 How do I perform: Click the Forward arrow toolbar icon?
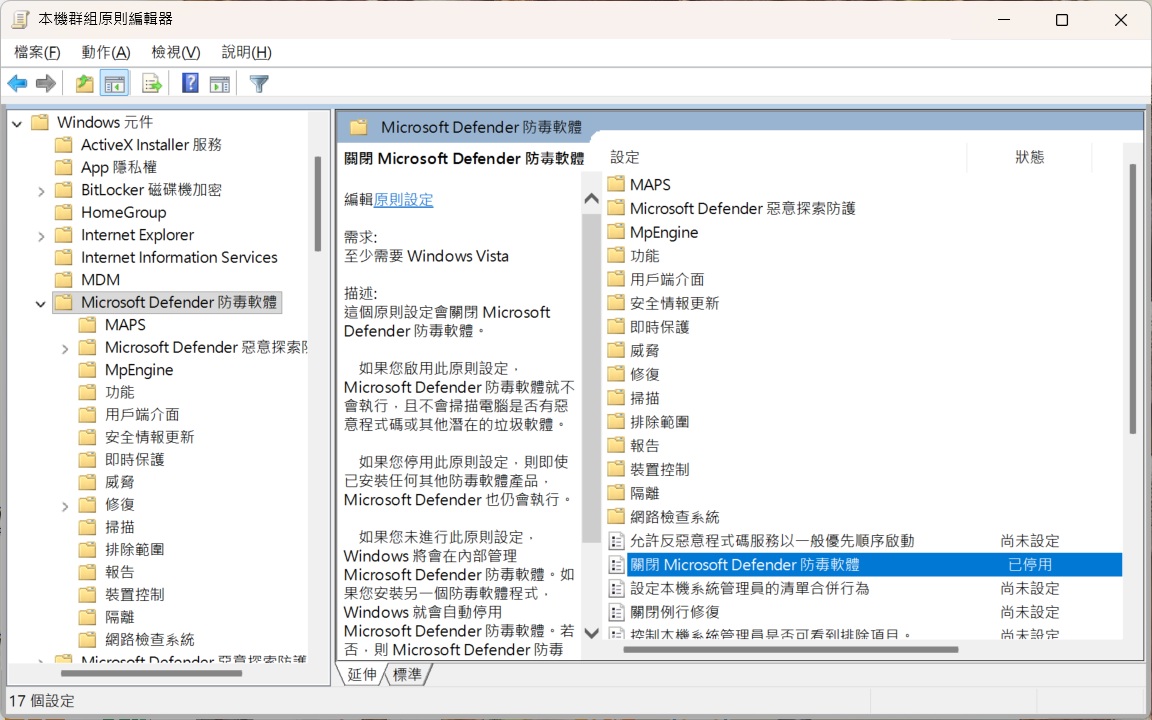pyautogui.click(x=46, y=84)
